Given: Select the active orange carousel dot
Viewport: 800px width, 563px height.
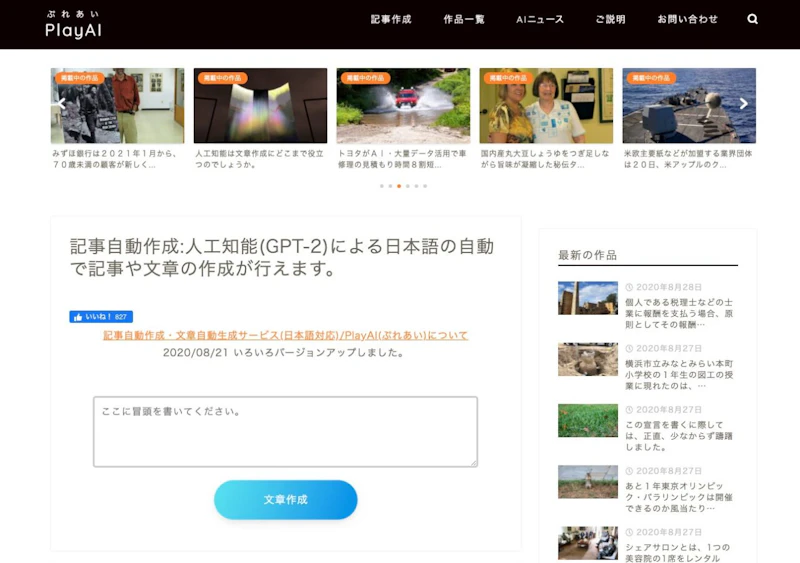Looking at the screenshot, I should click(x=399, y=186).
